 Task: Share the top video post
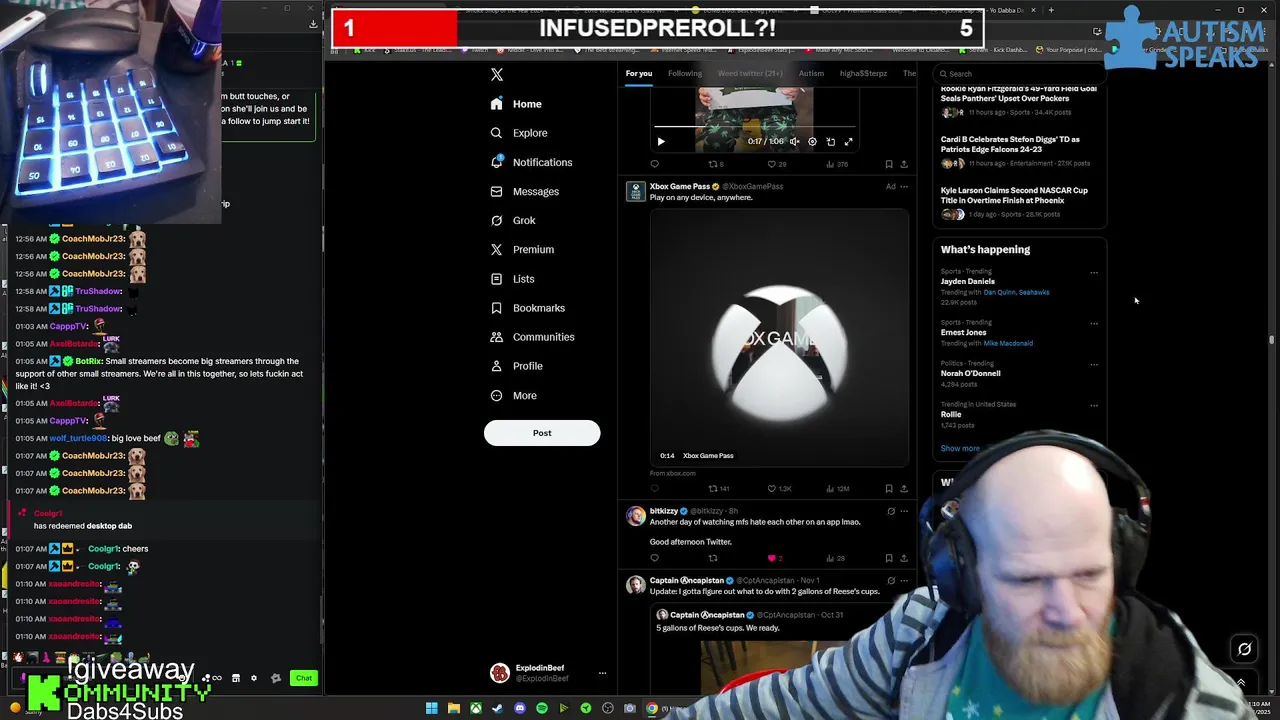pos(904,164)
